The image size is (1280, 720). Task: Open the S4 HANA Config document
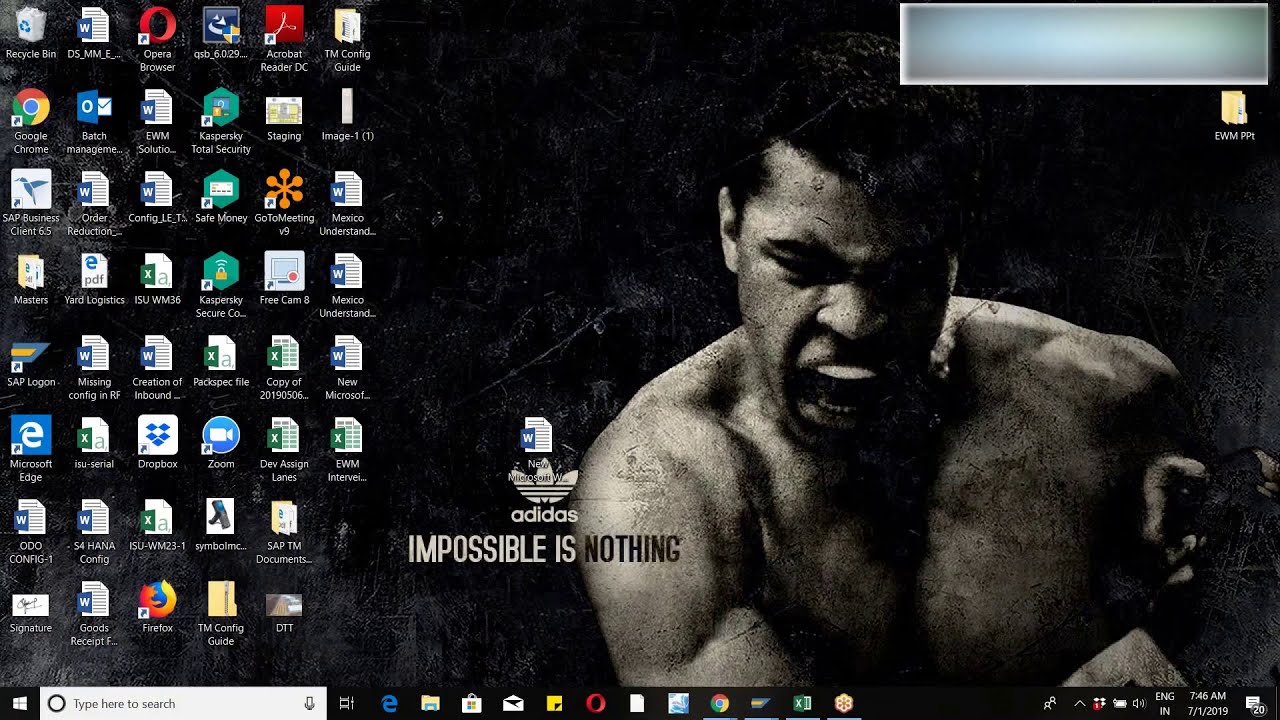coord(94,532)
